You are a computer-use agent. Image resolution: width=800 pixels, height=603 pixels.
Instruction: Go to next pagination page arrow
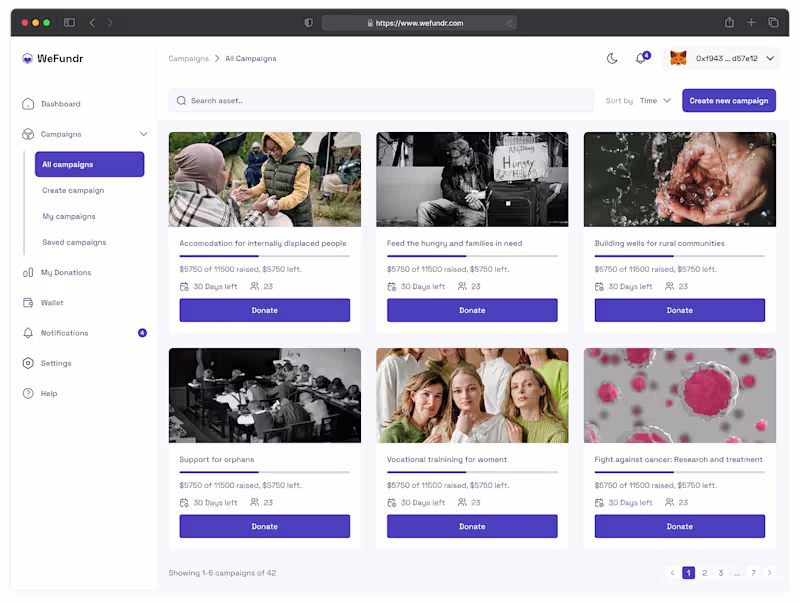[x=769, y=573]
